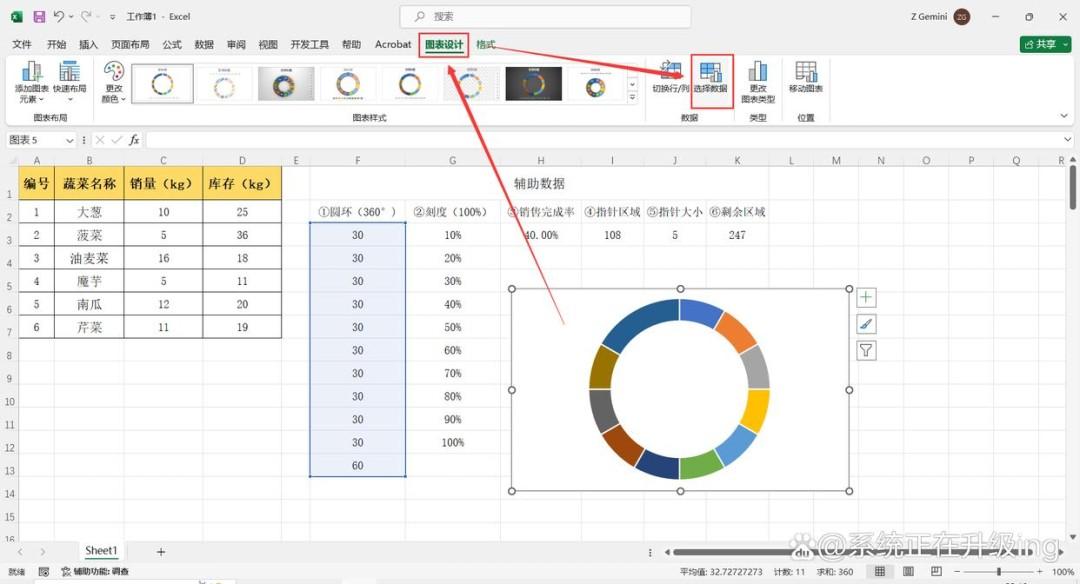Click the 共享 share button
The height and width of the screenshot is (584, 1080).
point(1046,44)
